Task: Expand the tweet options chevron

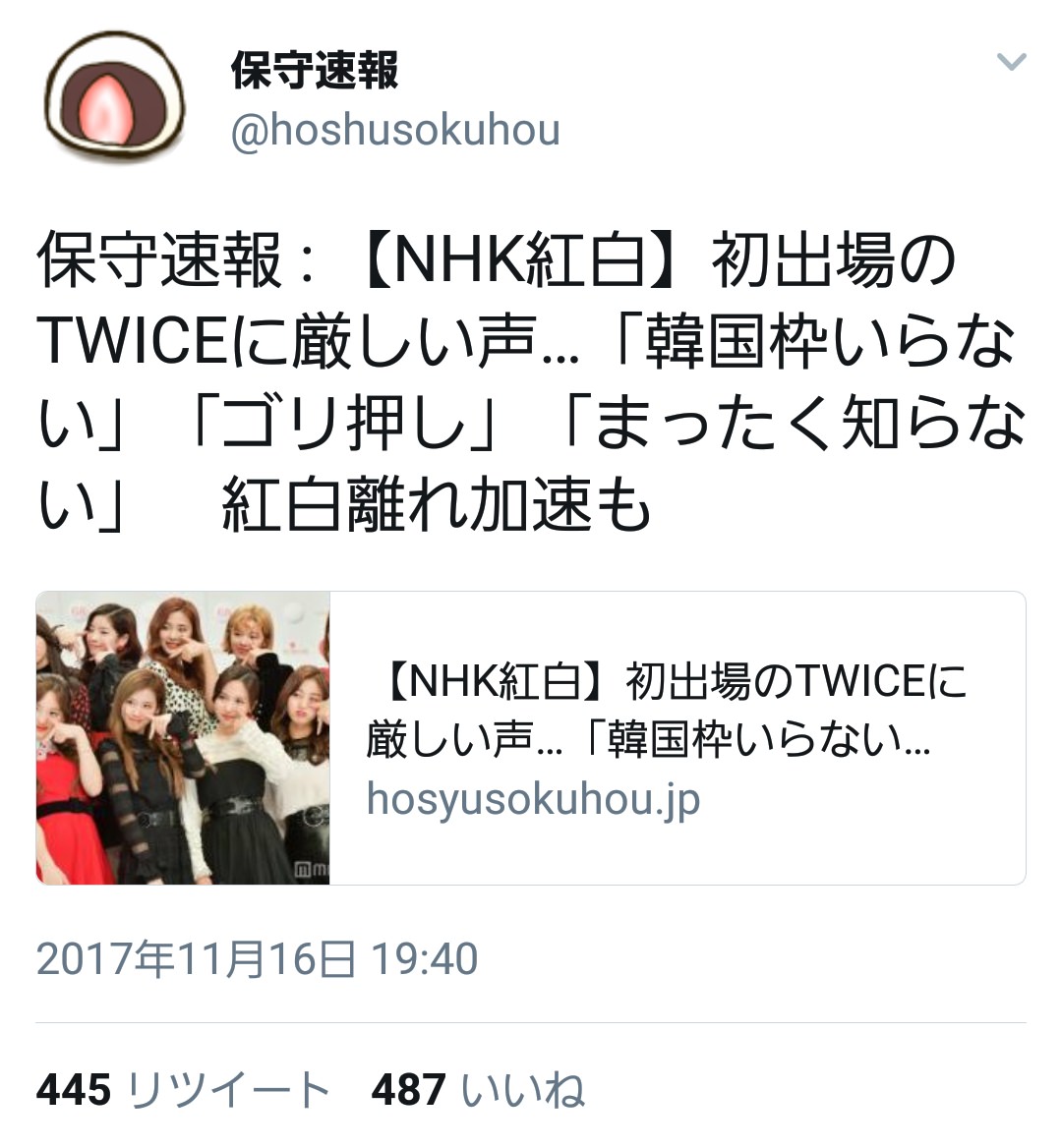Action: (1011, 62)
